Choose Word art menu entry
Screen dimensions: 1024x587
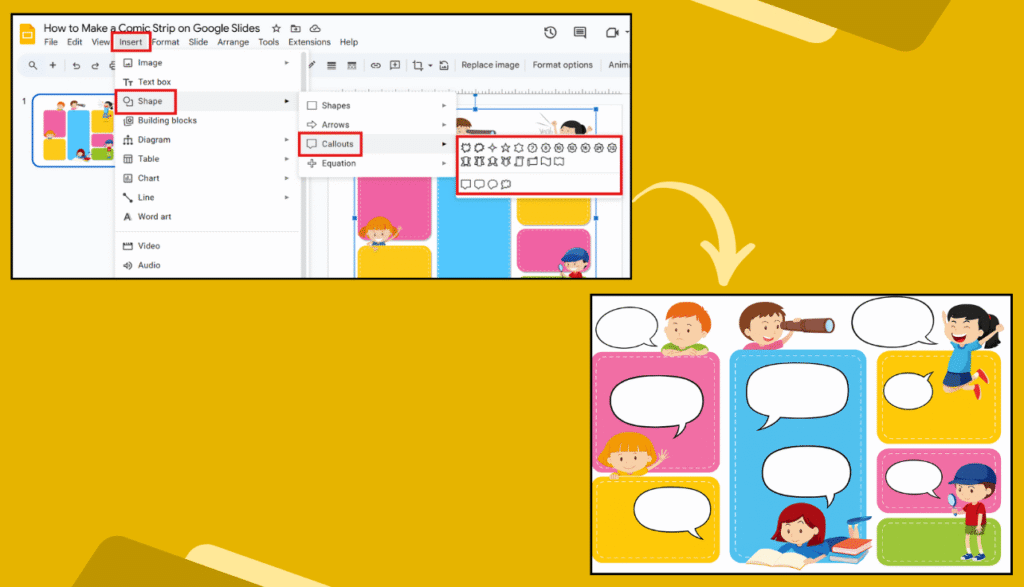(208, 217)
